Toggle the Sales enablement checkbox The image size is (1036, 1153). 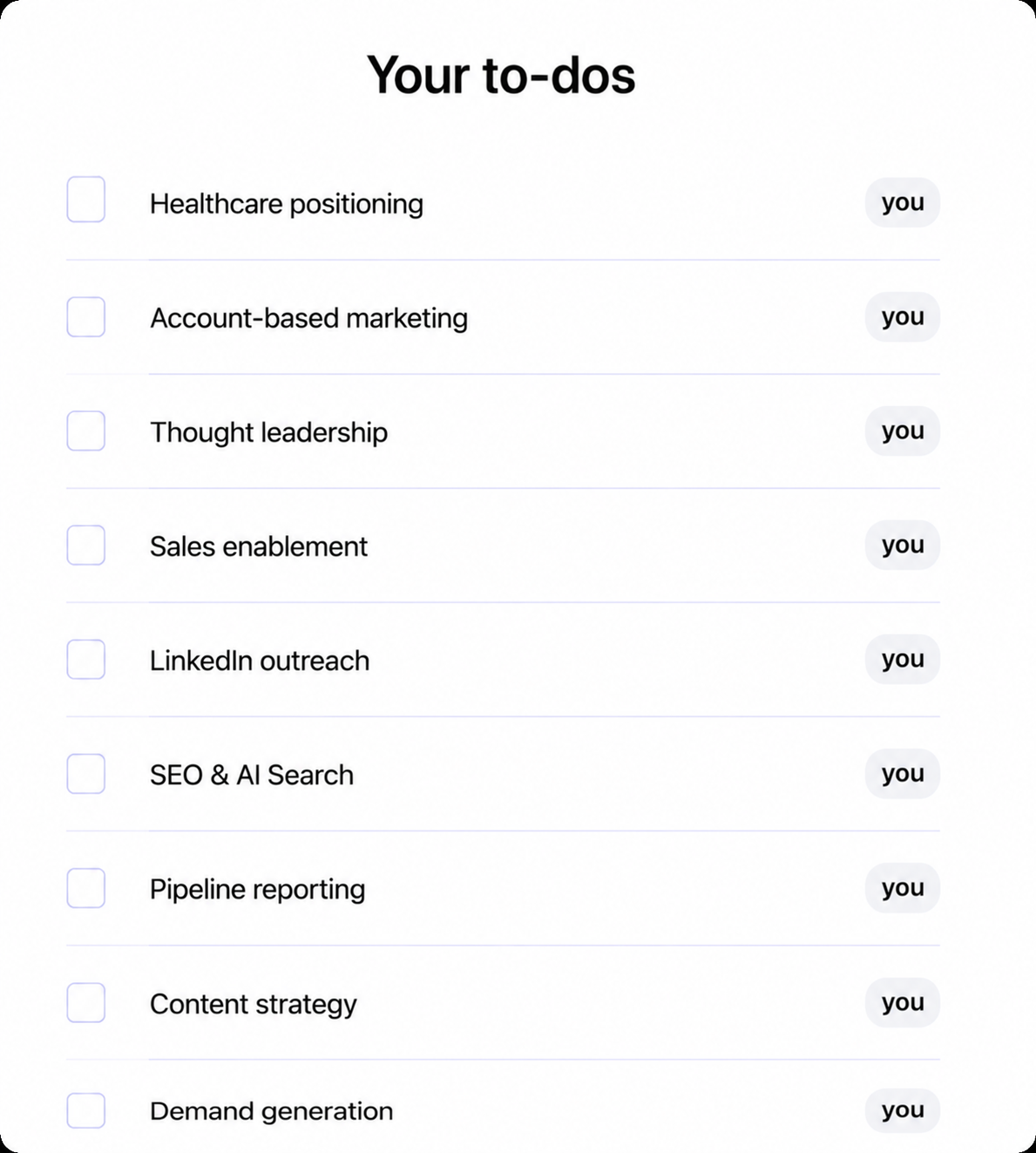click(86, 545)
